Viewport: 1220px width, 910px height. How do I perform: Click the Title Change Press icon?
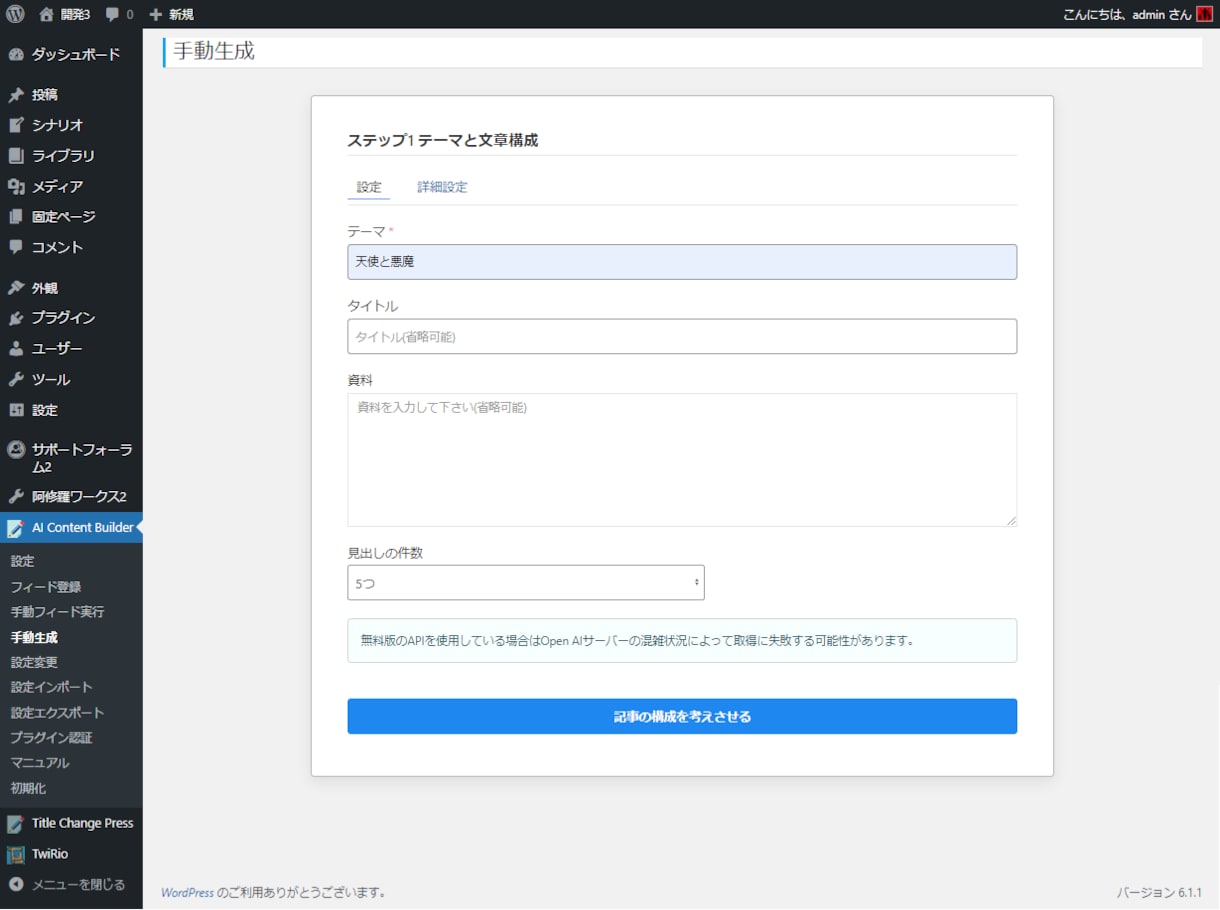[15, 824]
